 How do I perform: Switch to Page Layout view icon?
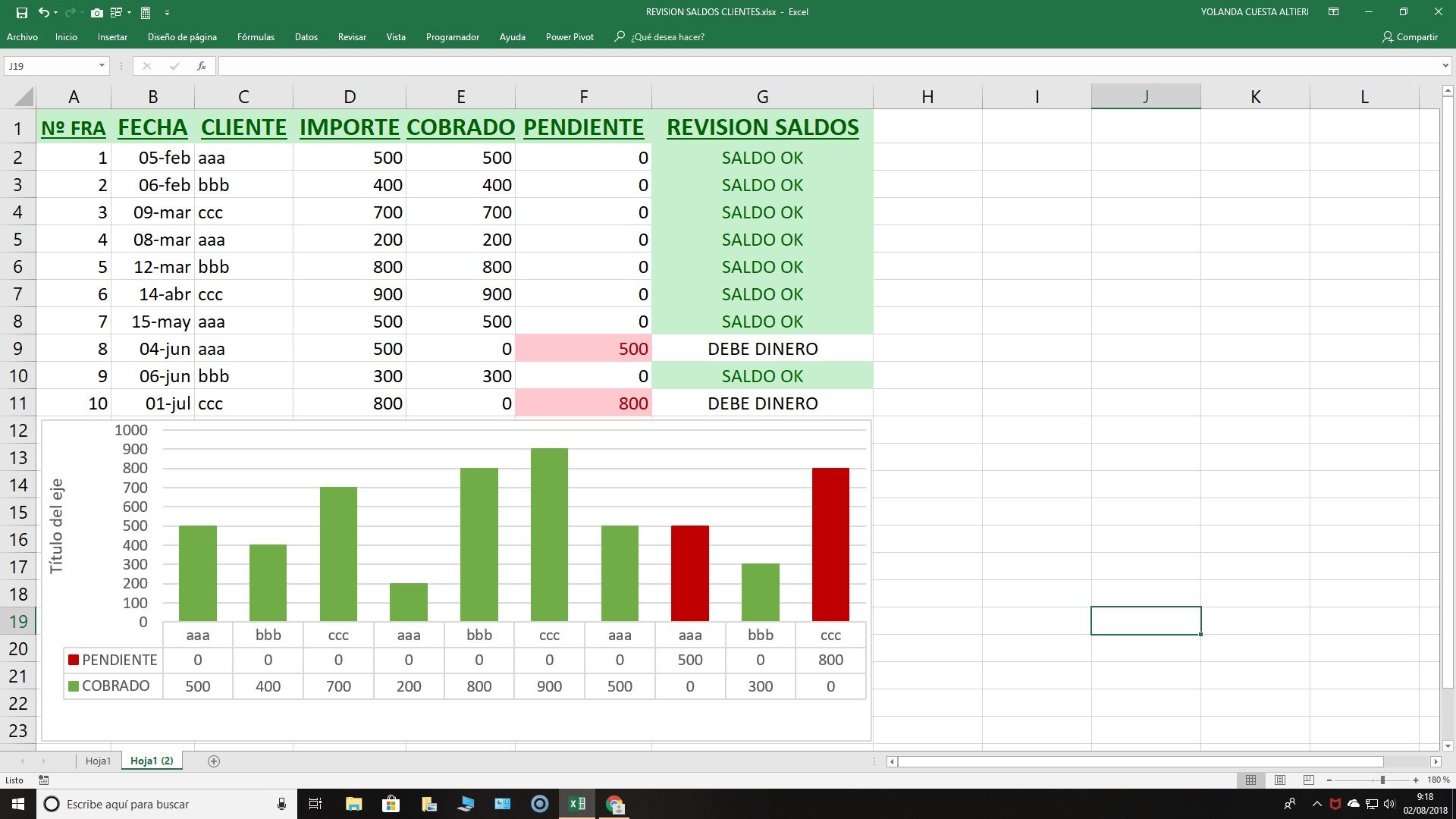click(x=1280, y=780)
